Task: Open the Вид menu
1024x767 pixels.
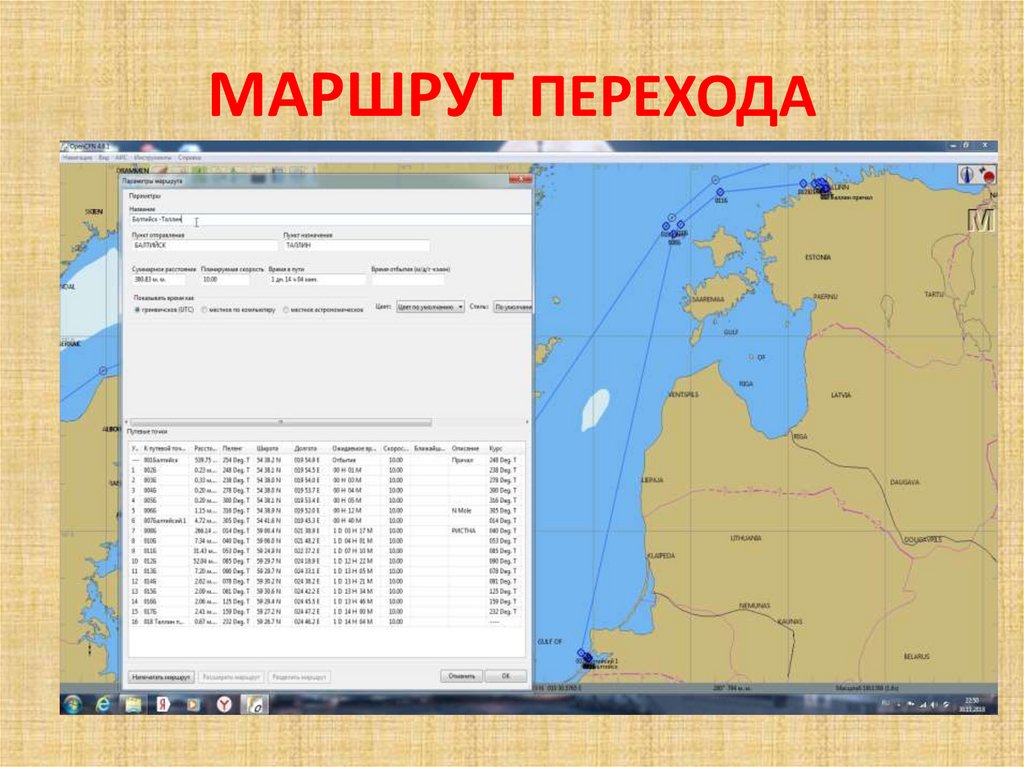Action: tap(103, 157)
